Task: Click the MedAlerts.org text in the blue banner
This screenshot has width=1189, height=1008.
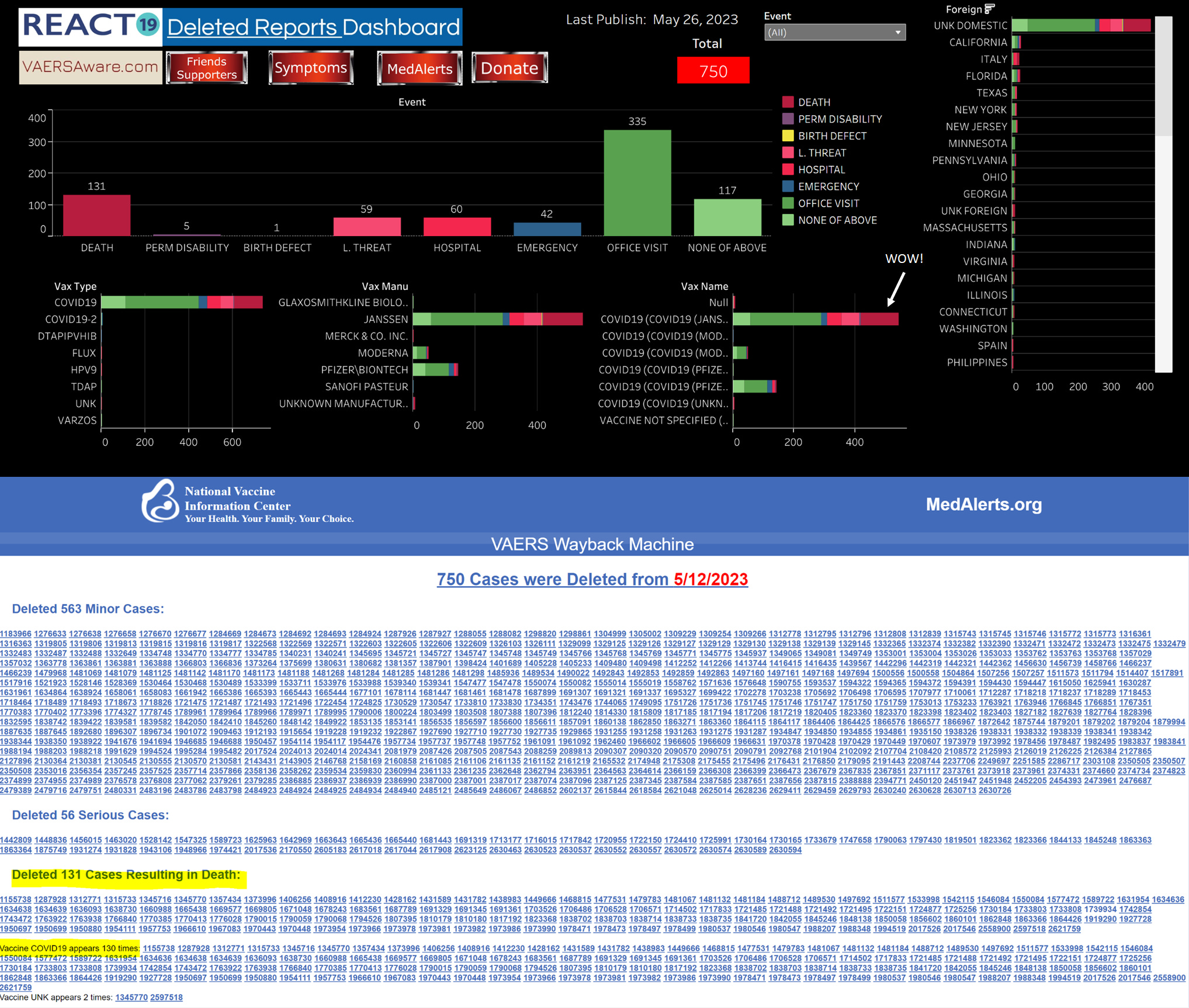Action: [x=983, y=504]
